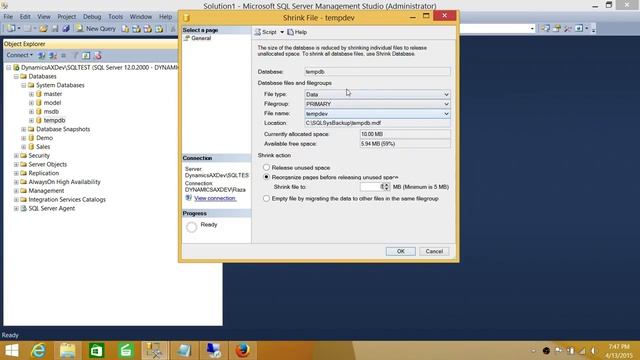Open the Filegroup dropdown
This screenshot has height=360, width=640.
pos(377,104)
